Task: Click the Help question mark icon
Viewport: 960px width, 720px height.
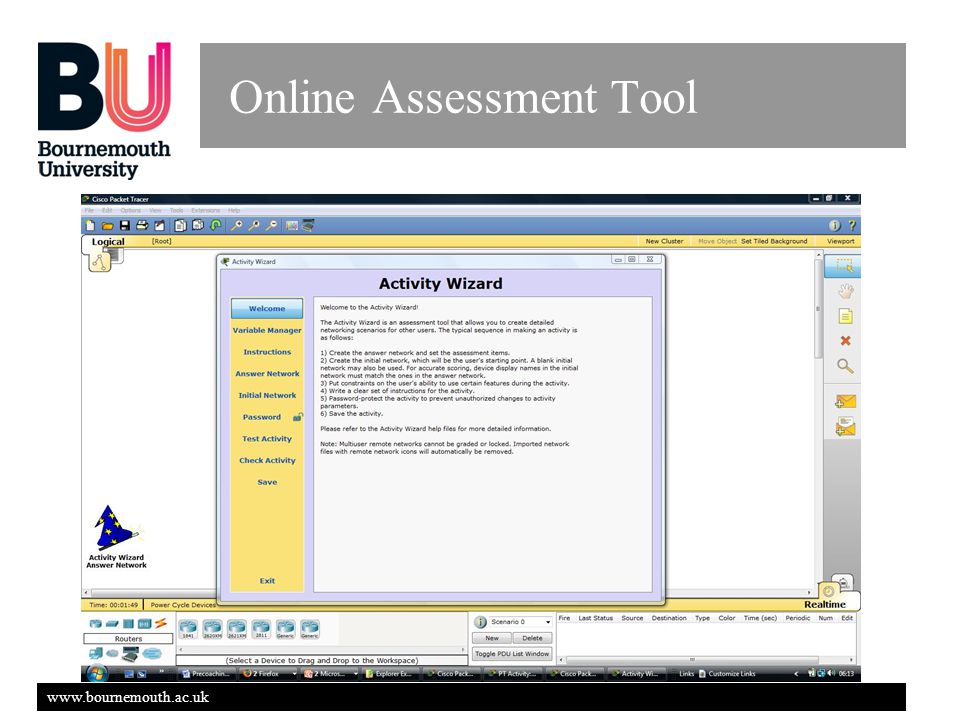Action: coord(852,226)
